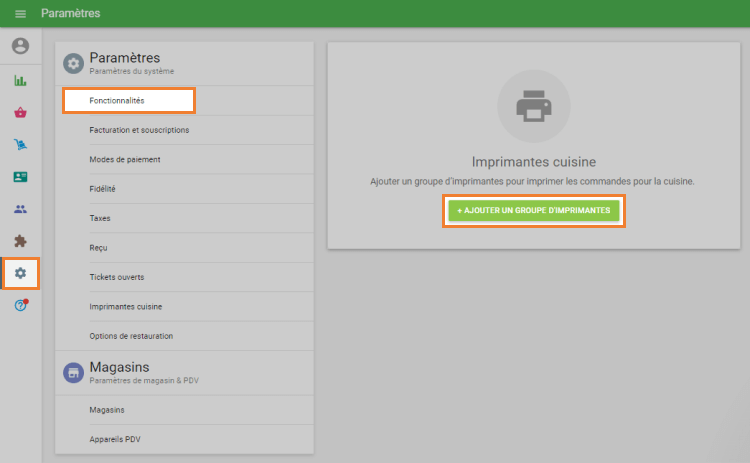Open reports via bar chart icon
The image size is (750, 463).
point(20,80)
